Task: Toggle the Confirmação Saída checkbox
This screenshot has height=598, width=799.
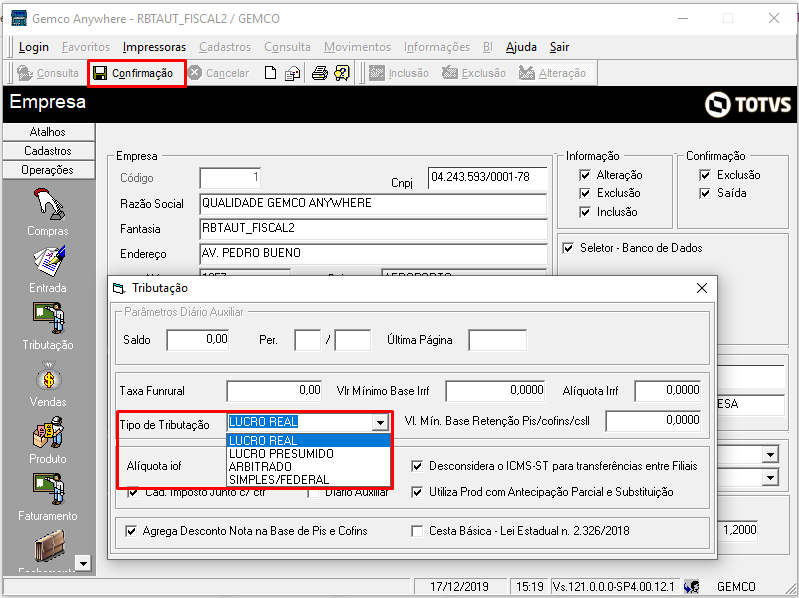Action: click(705, 194)
